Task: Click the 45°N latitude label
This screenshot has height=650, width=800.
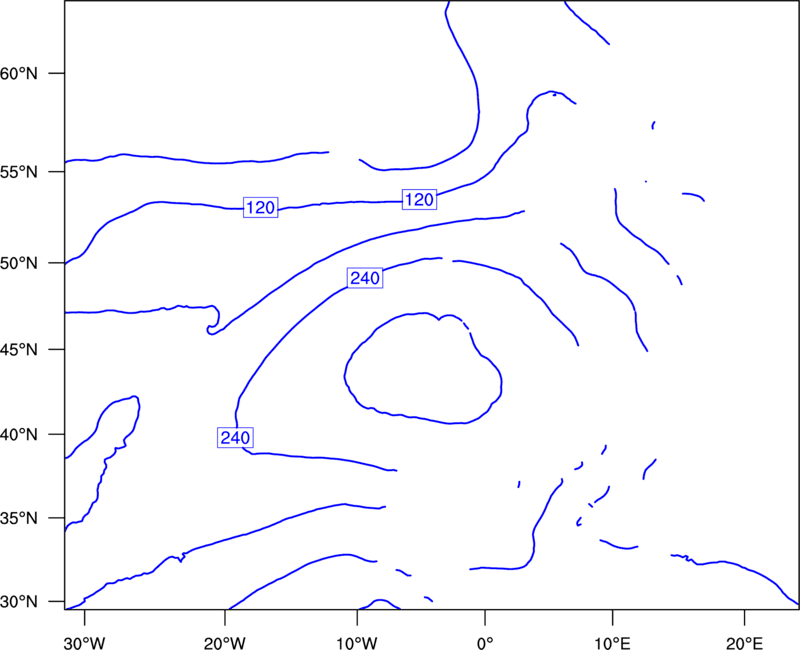Action: 19,349
